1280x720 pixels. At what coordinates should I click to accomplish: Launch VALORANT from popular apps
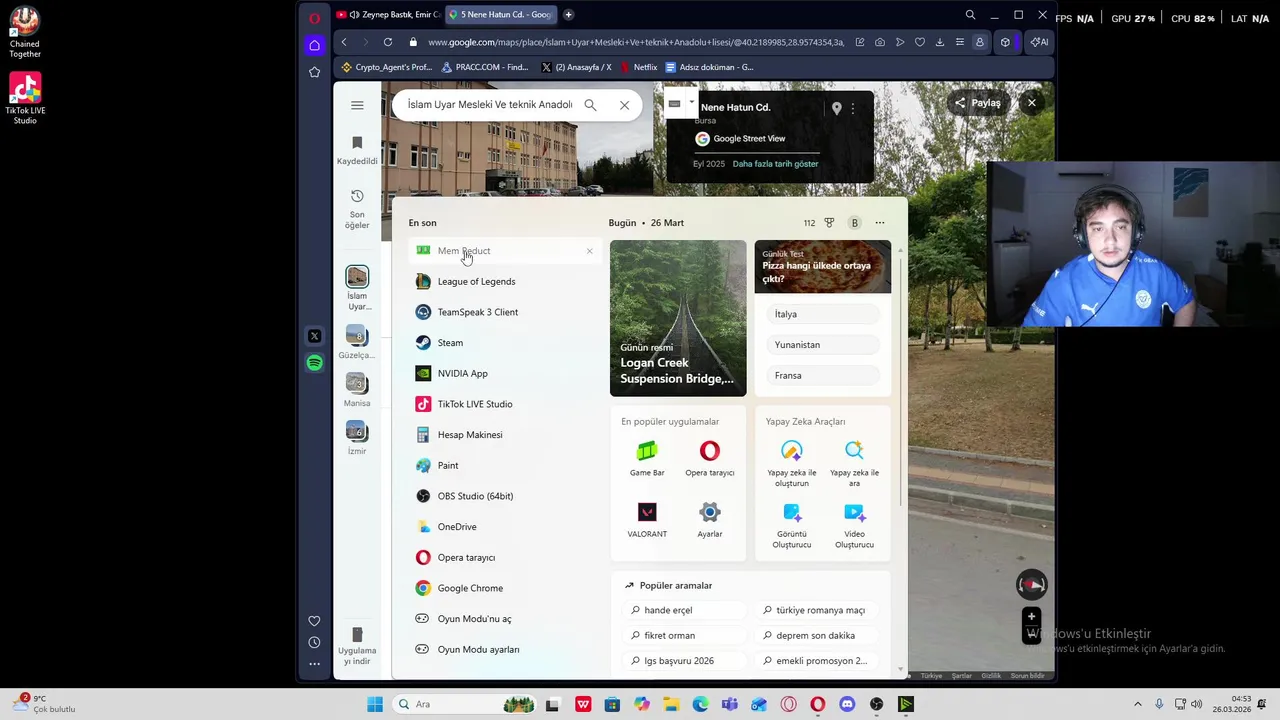[647, 520]
